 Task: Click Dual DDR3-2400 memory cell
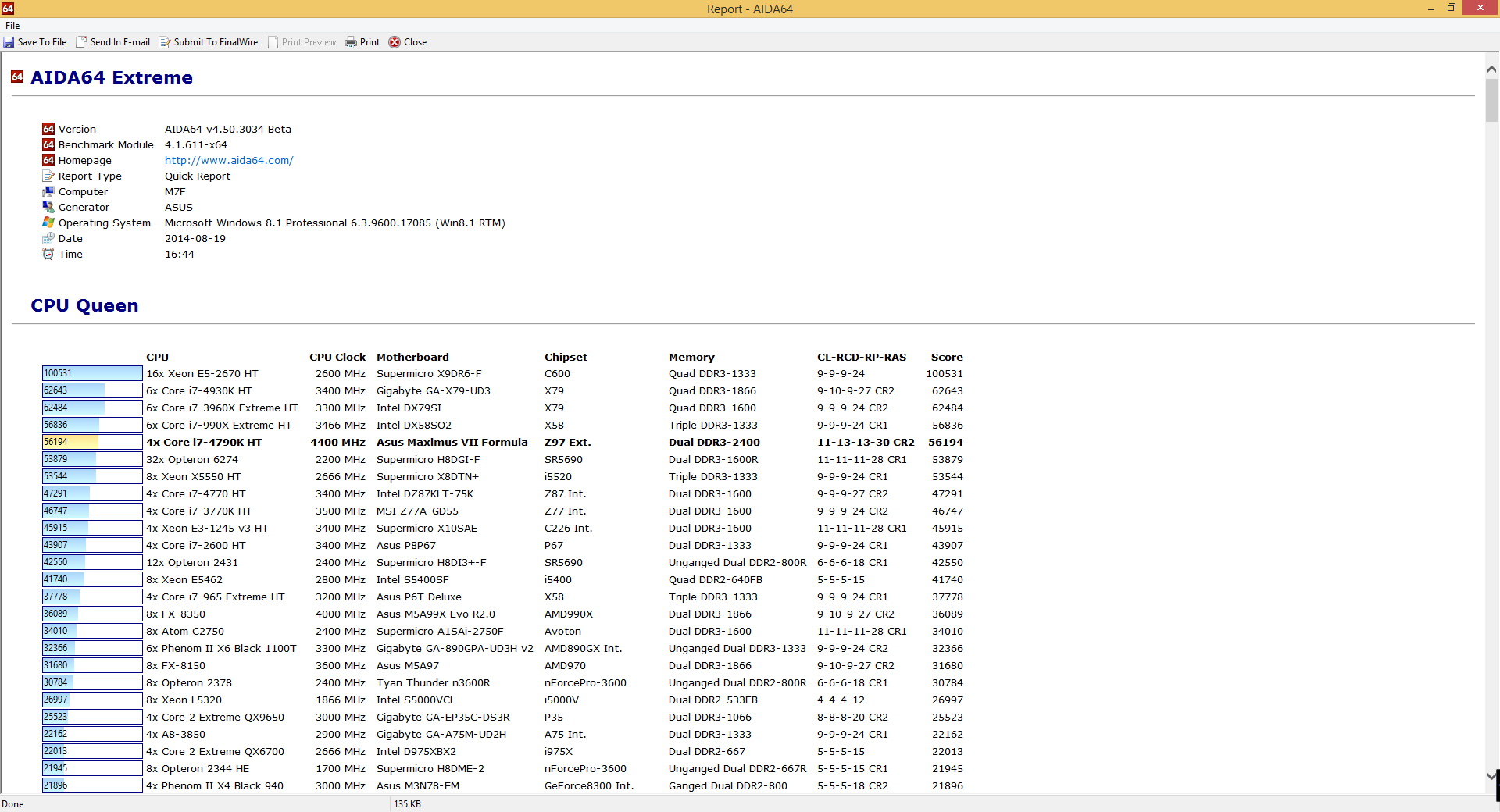[x=714, y=442]
